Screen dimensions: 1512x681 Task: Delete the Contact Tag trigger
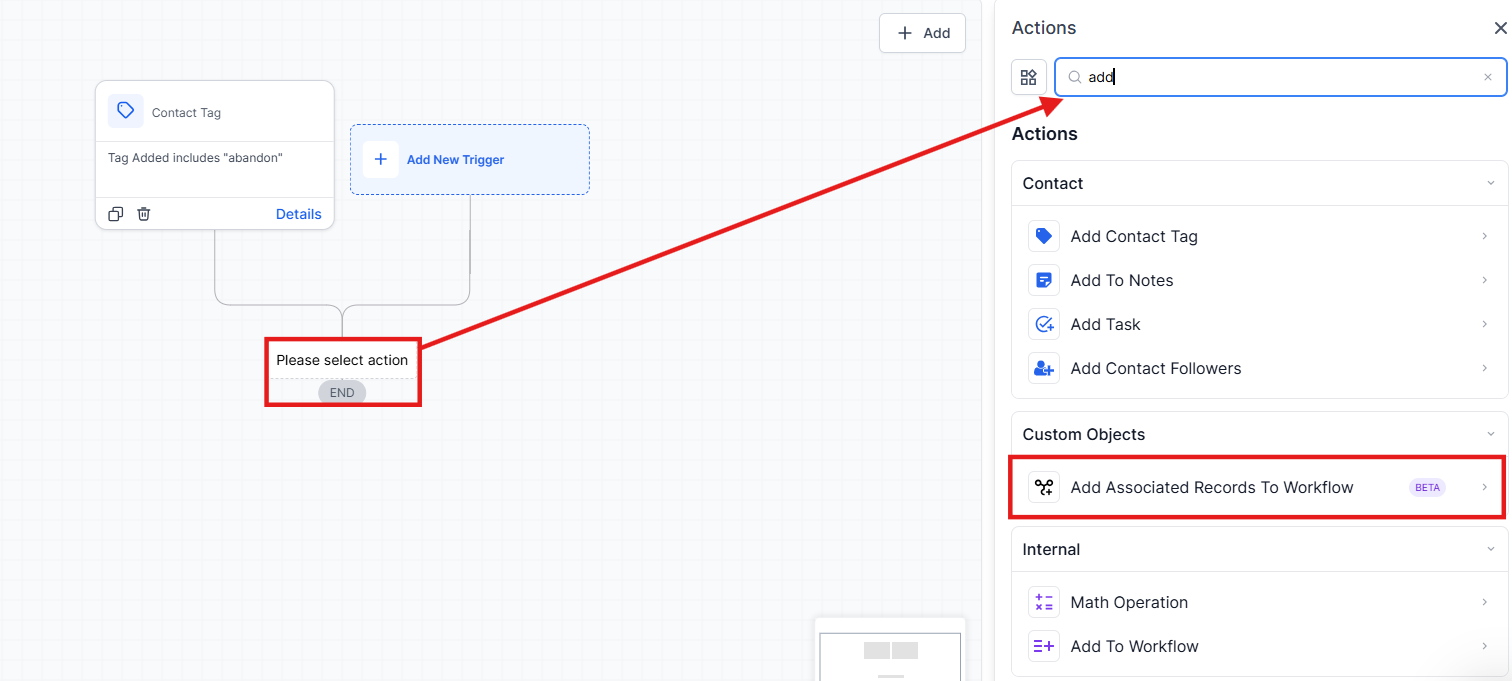(144, 214)
